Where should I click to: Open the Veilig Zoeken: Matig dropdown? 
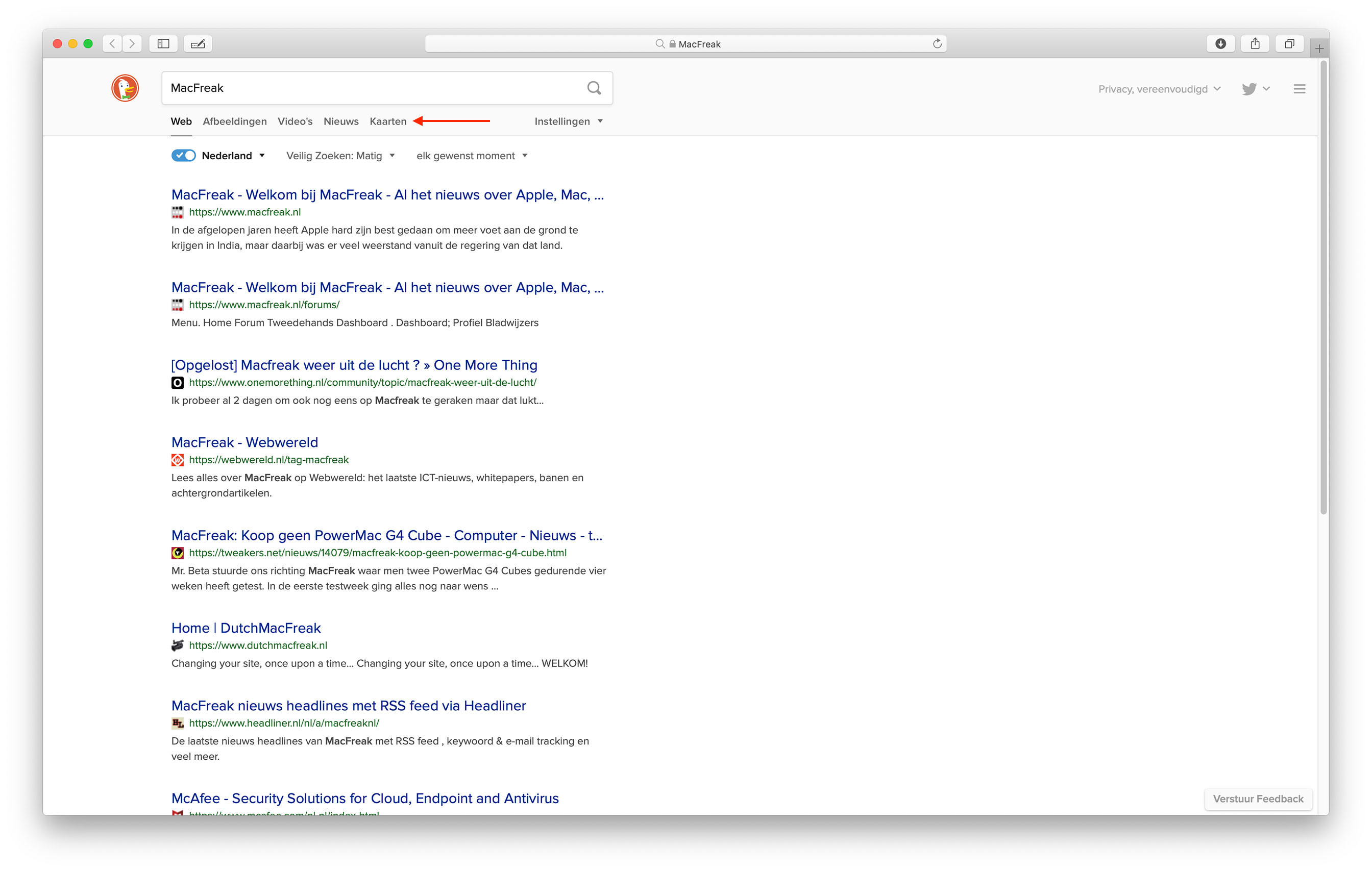point(340,156)
